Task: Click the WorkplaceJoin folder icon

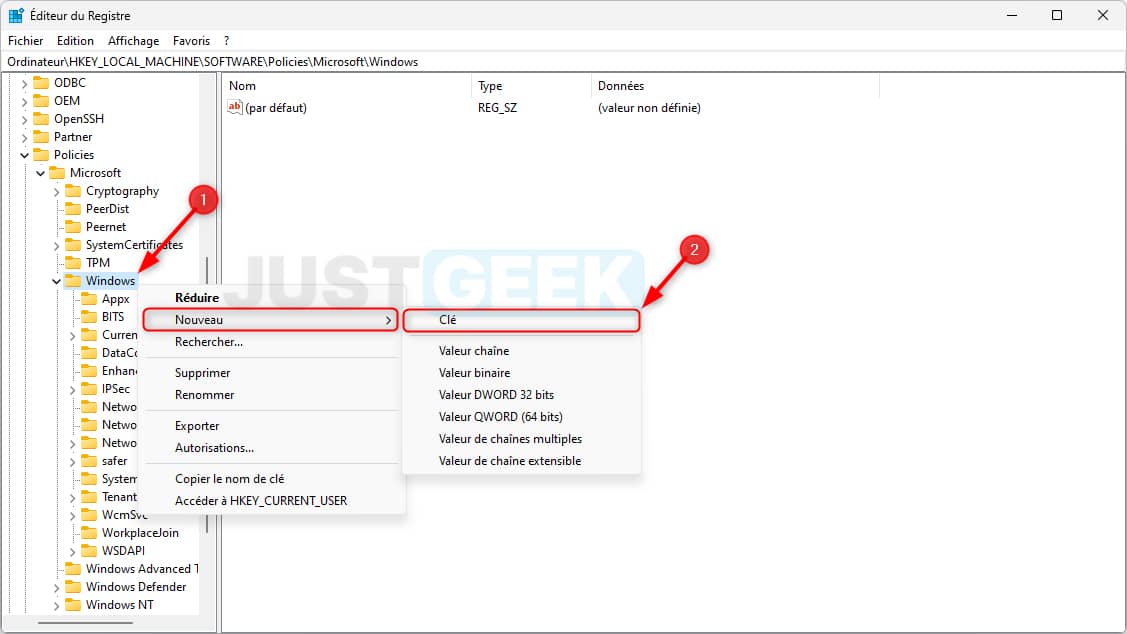Action: coord(88,532)
